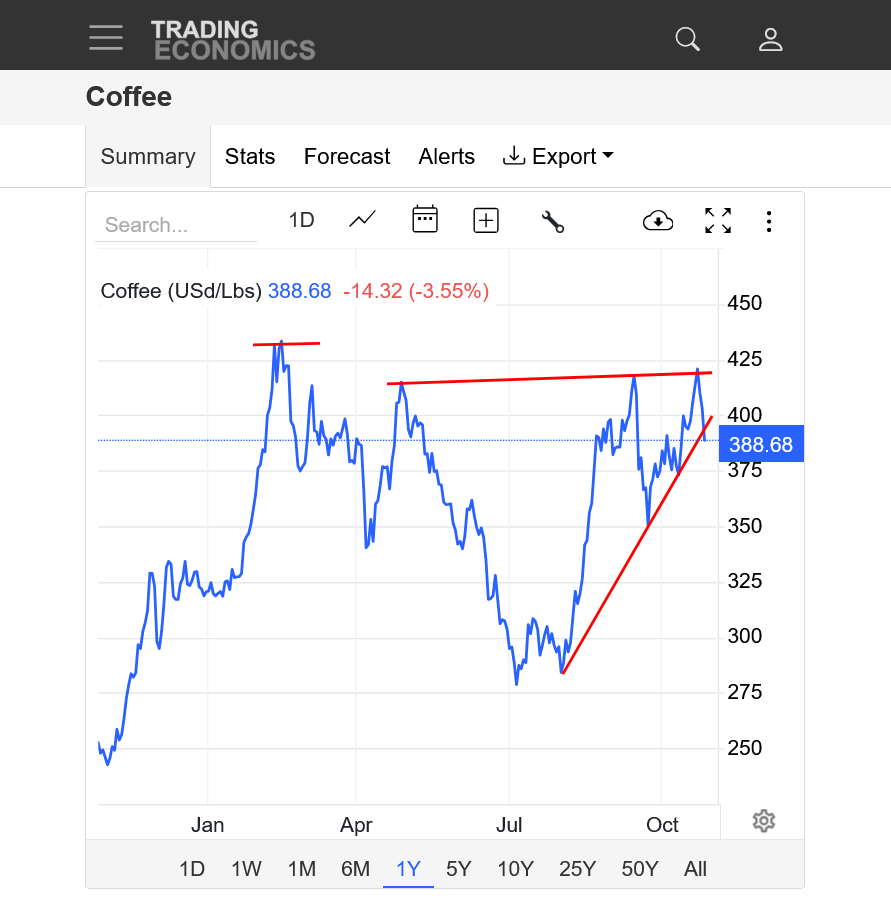Open the Forecast tab
891x901 pixels.
(x=347, y=157)
